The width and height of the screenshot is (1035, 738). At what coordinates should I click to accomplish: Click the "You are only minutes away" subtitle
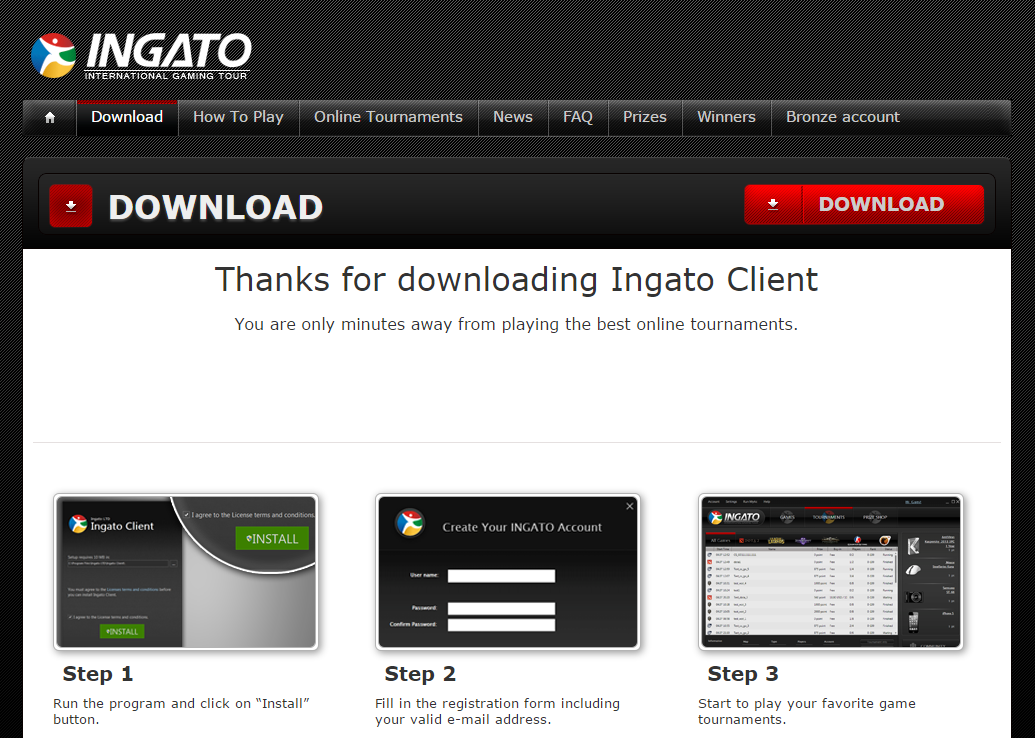[x=516, y=324]
